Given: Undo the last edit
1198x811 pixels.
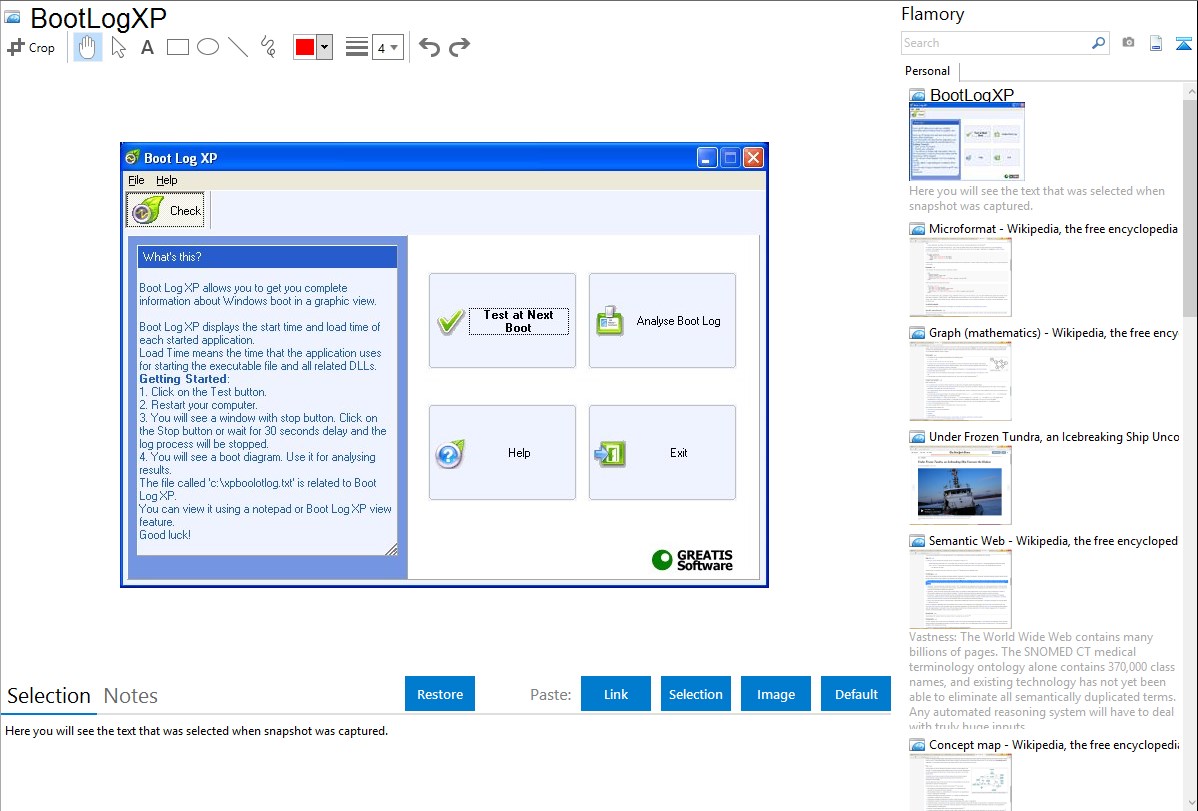Looking at the screenshot, I should pos(429,47).
